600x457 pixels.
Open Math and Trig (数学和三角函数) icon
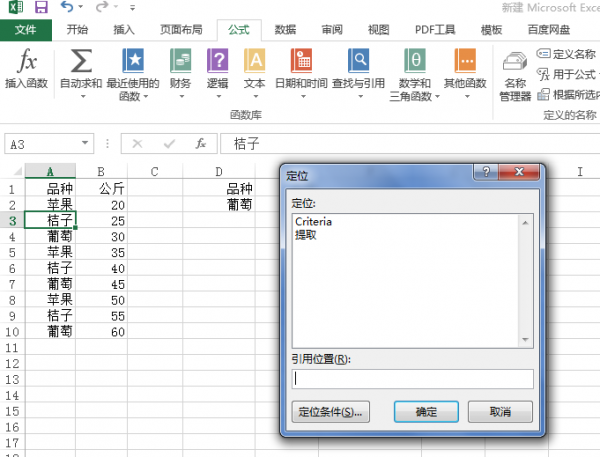tap(415, 60)
